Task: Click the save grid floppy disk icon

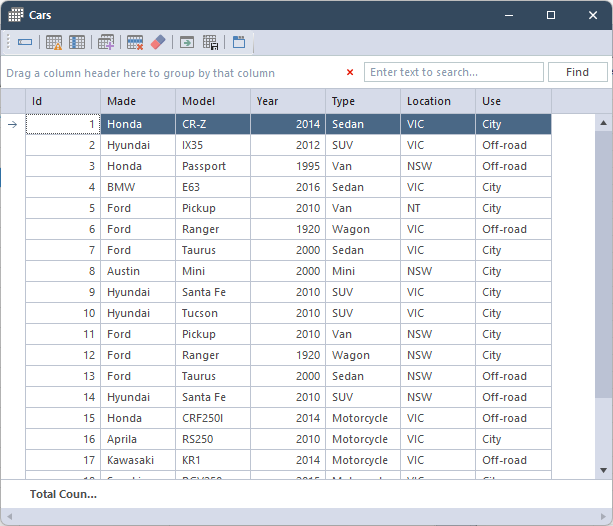Action: point(210,42)
